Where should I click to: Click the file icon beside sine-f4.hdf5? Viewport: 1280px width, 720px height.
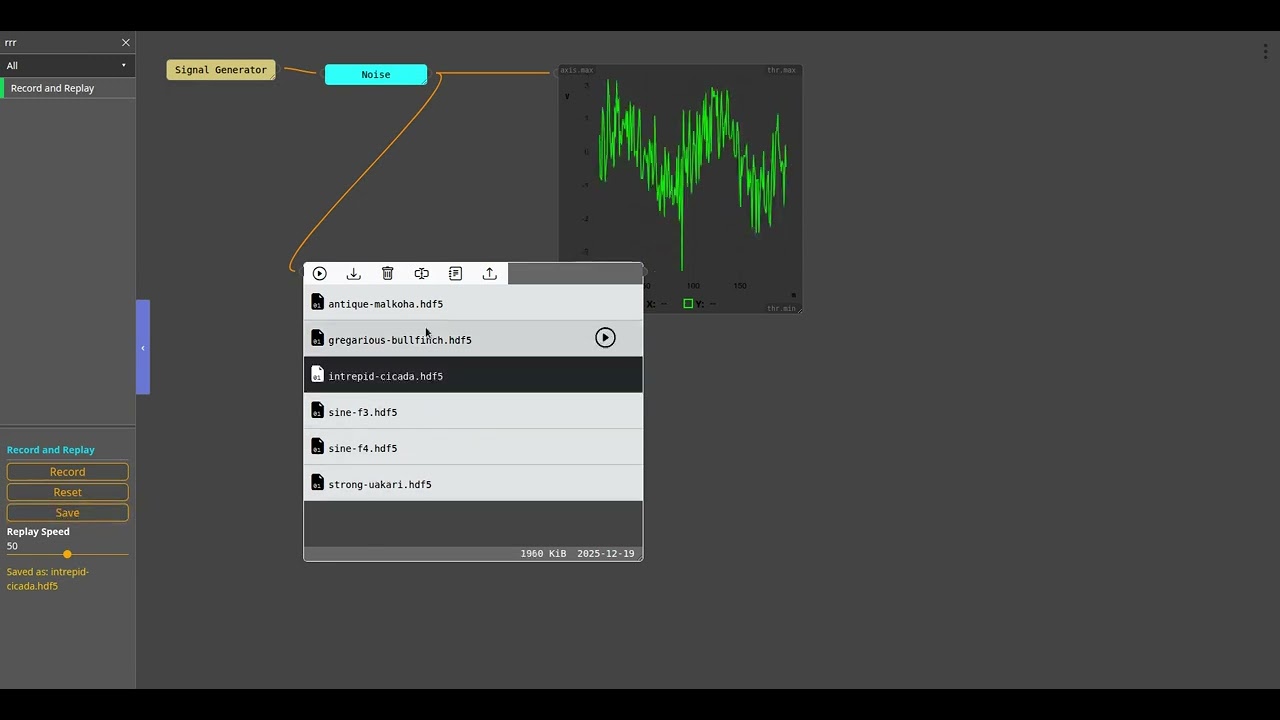tap(318, 446)
